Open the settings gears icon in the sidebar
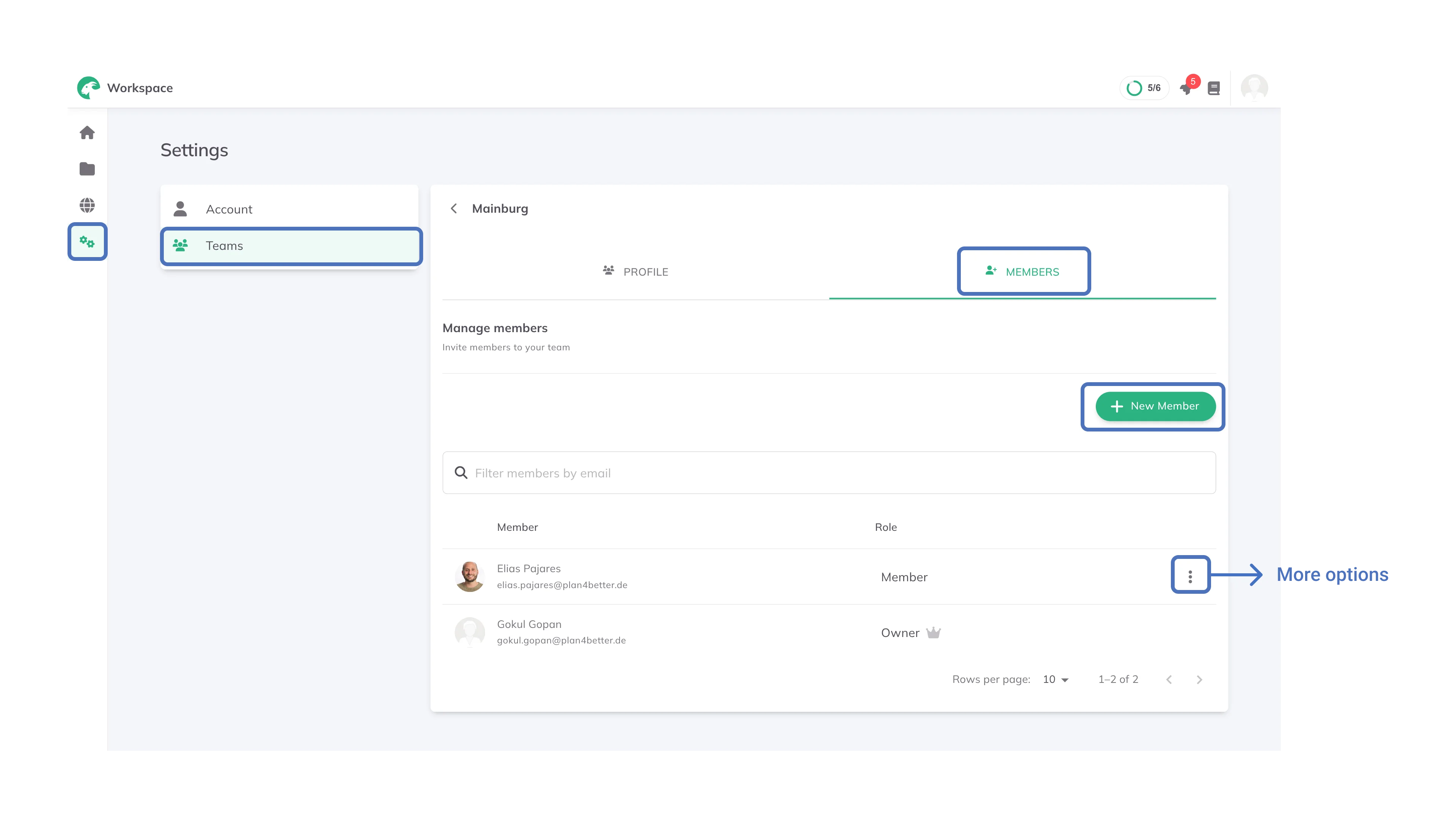Screen dimensions: 1456x819 87,242
